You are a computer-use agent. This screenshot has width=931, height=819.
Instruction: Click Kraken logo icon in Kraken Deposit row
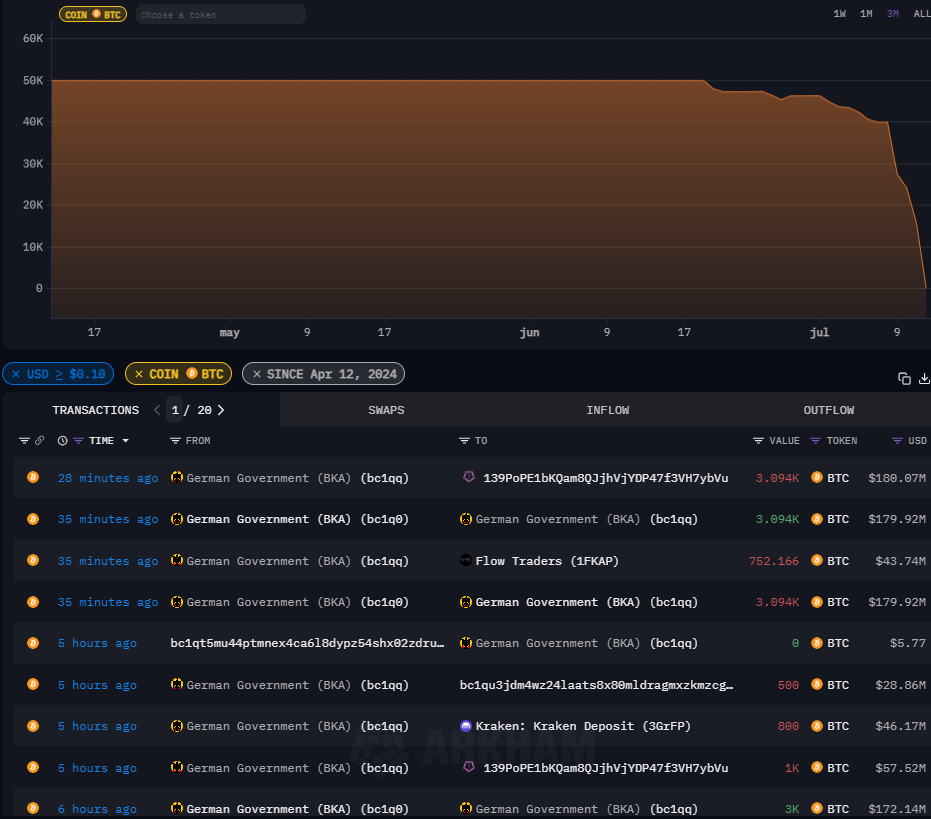(x=466, y=726)
